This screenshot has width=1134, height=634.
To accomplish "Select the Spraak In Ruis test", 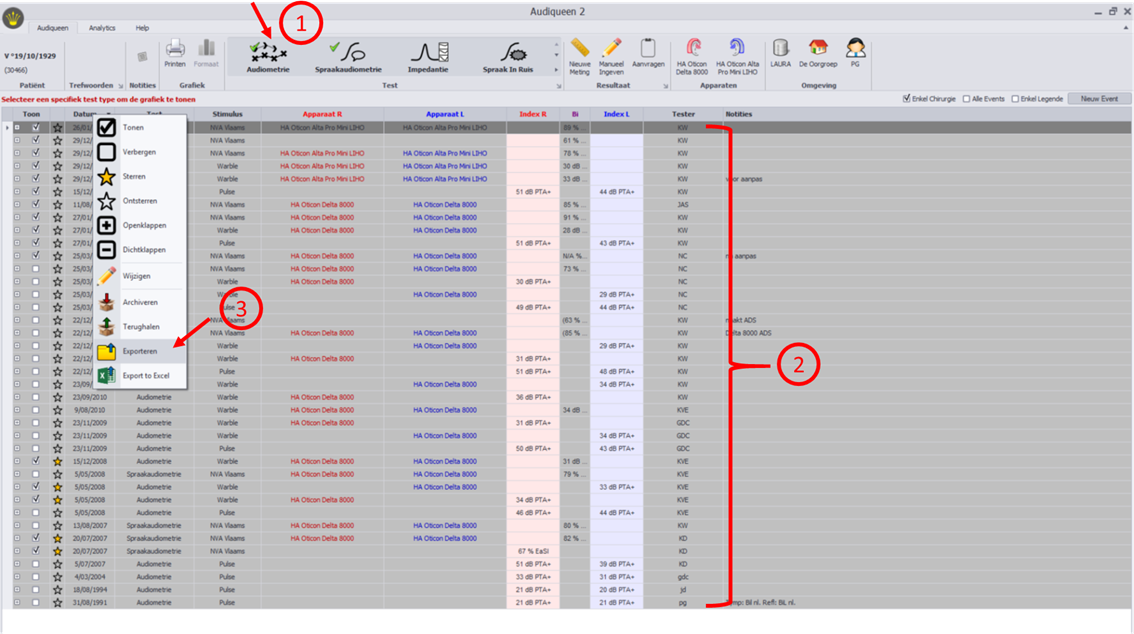I will pos(508,57).
